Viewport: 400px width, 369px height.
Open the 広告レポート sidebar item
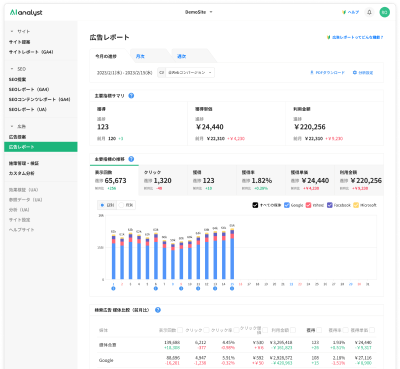[41, 147]
